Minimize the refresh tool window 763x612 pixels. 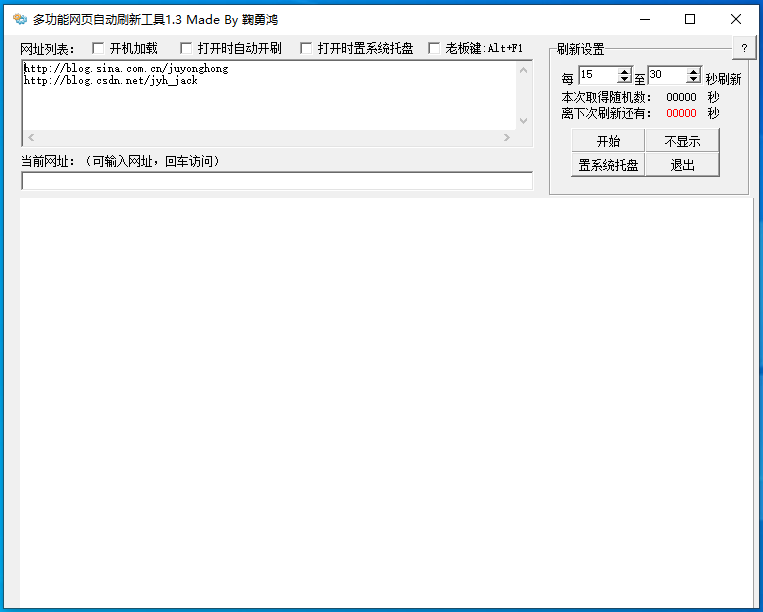point(645,19)
